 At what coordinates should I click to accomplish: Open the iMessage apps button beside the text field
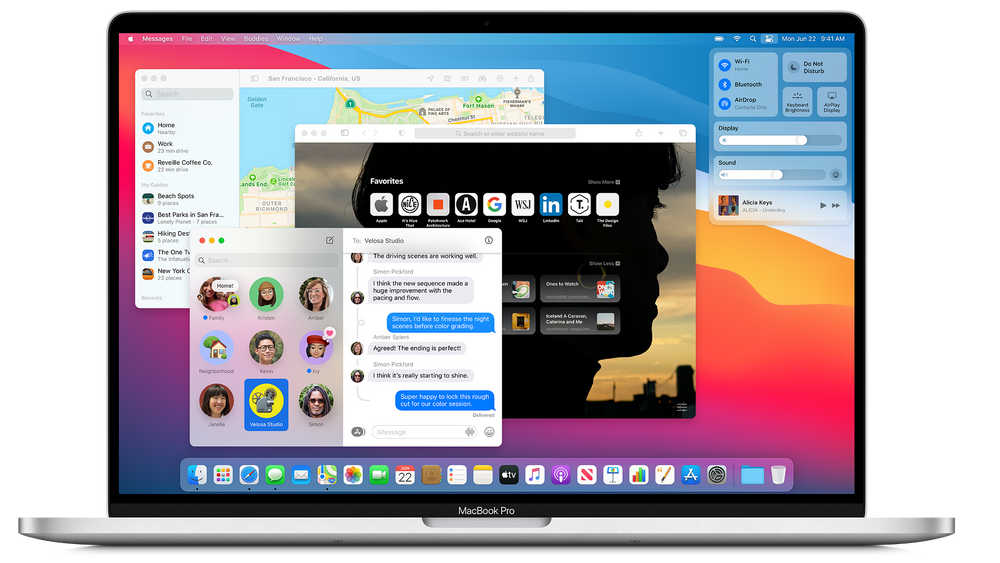coord(358,432)
